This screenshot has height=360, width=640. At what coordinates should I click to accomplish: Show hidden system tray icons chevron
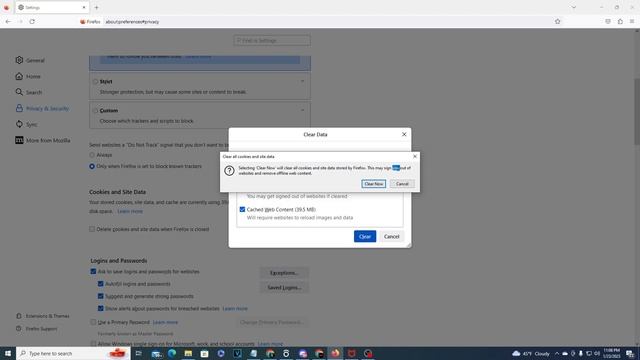pos(557,353)
